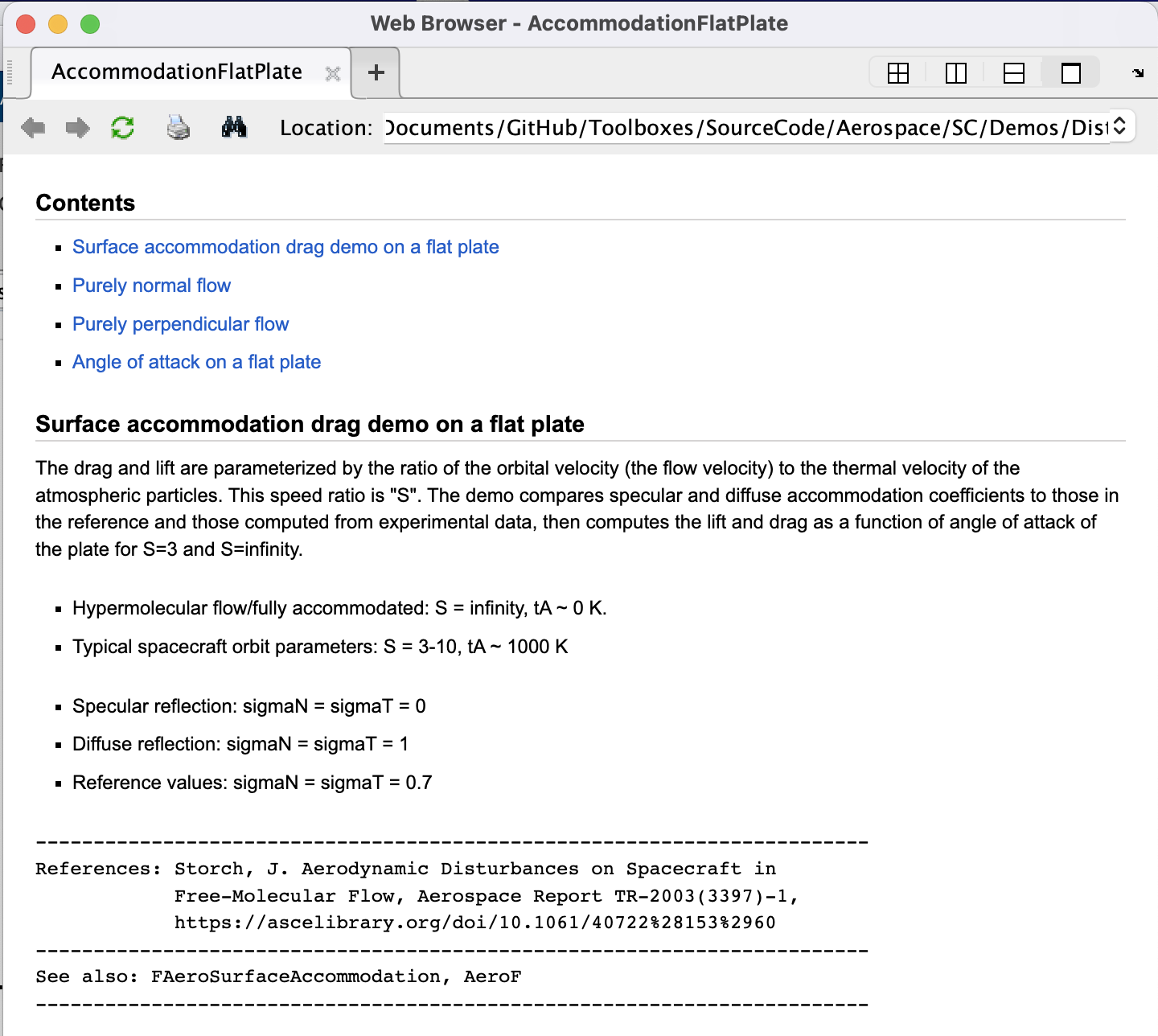Click the 'Contents' heading
1158x1036 pixels.
[85, 203]
